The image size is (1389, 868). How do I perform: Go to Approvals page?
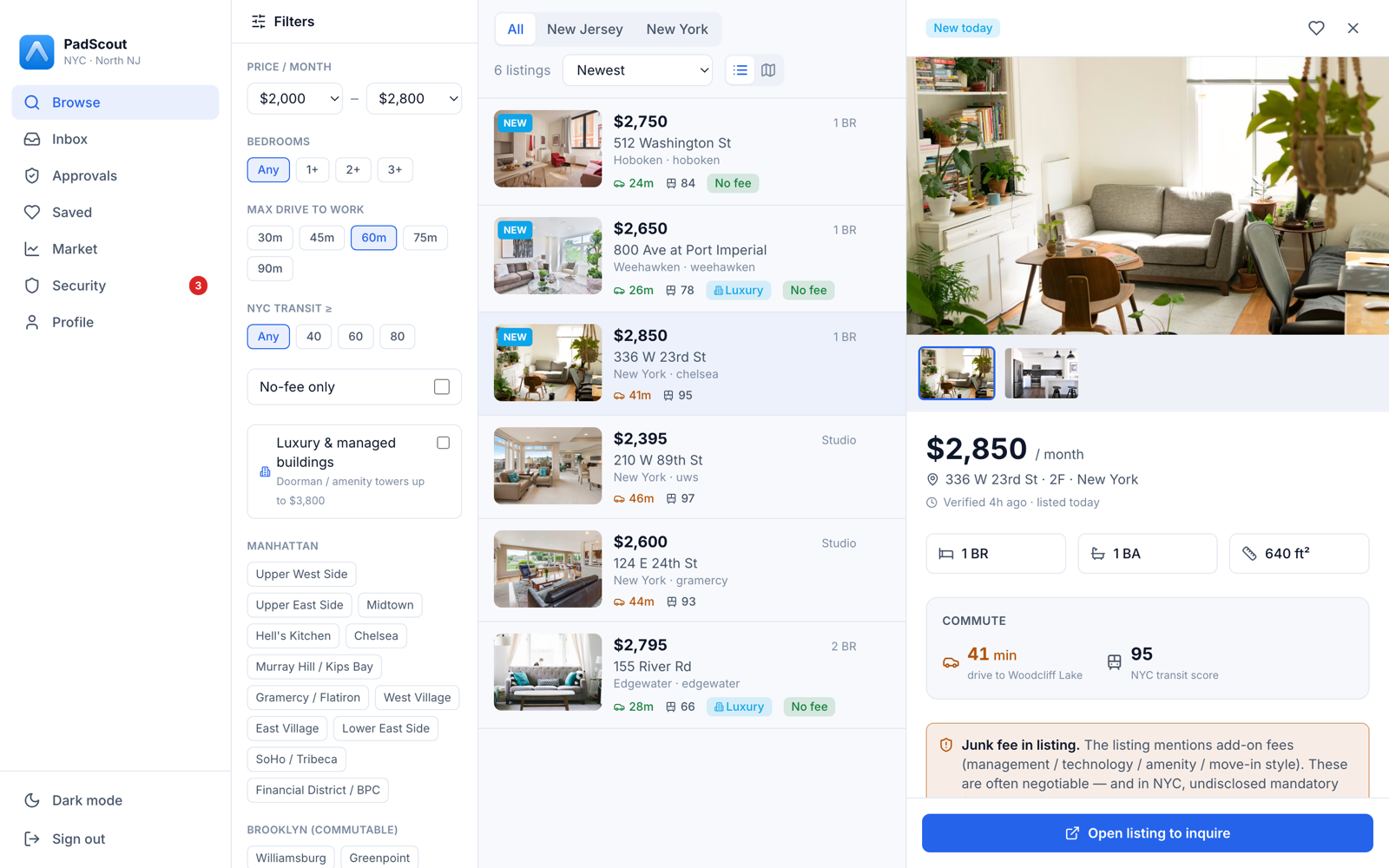coord(115,175)
